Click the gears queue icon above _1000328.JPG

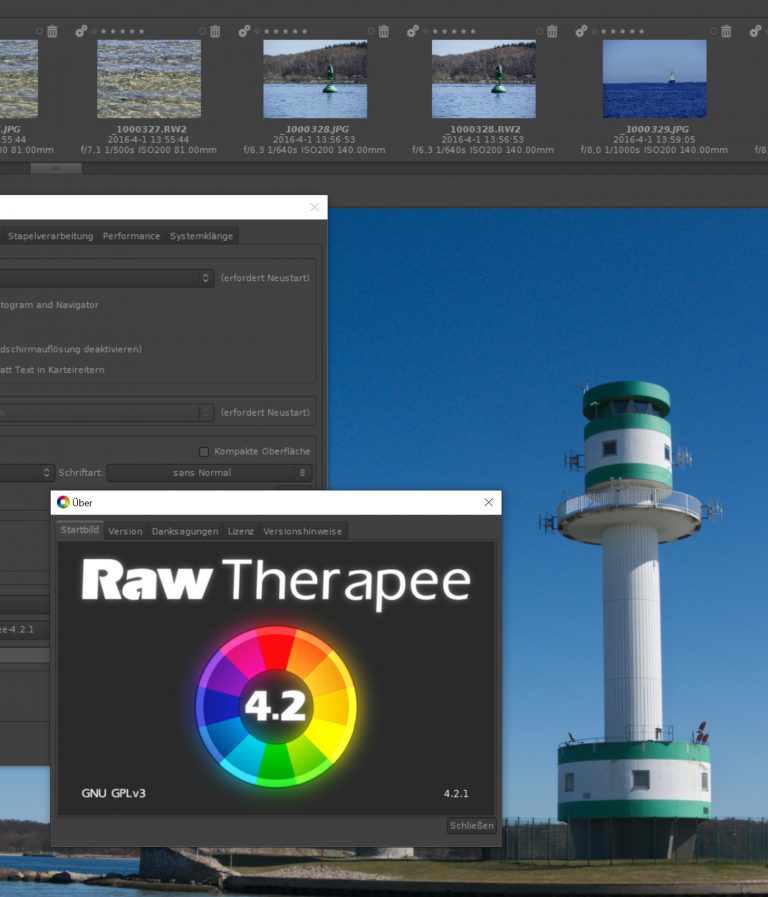244,31
